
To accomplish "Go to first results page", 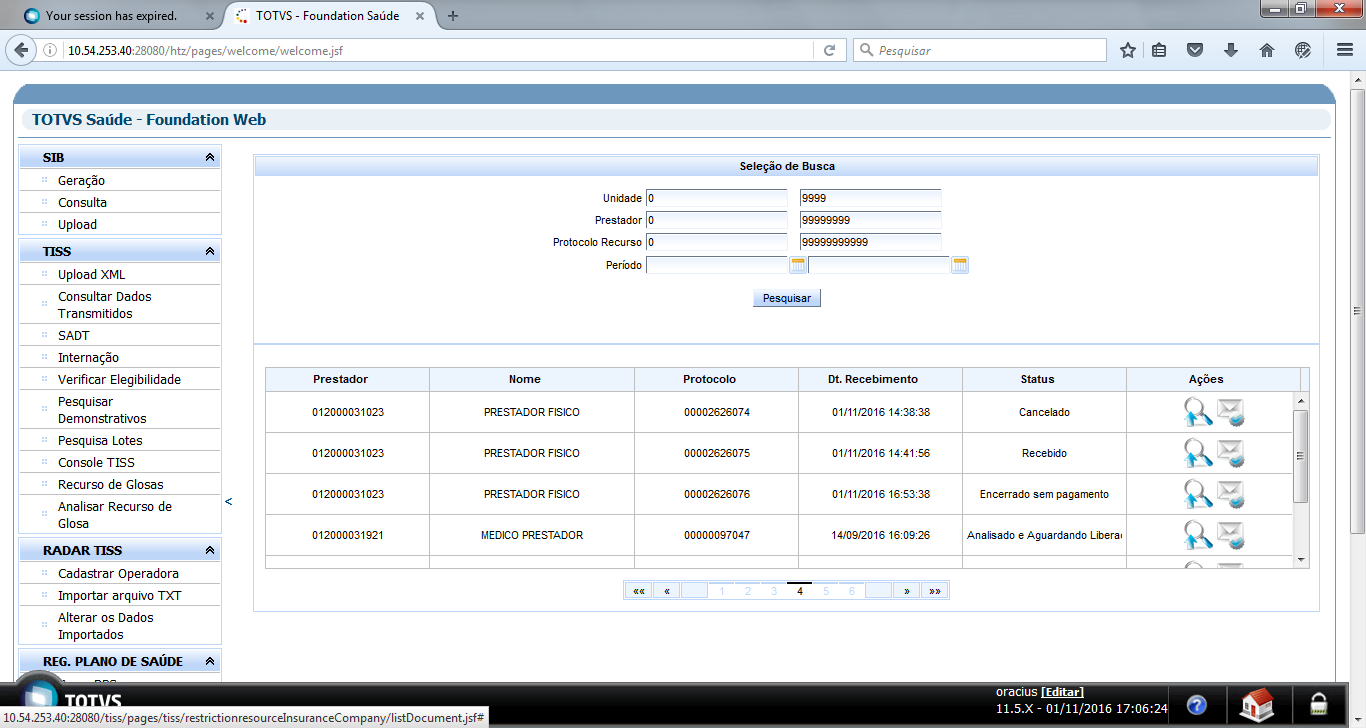I will tap(638, 591).
